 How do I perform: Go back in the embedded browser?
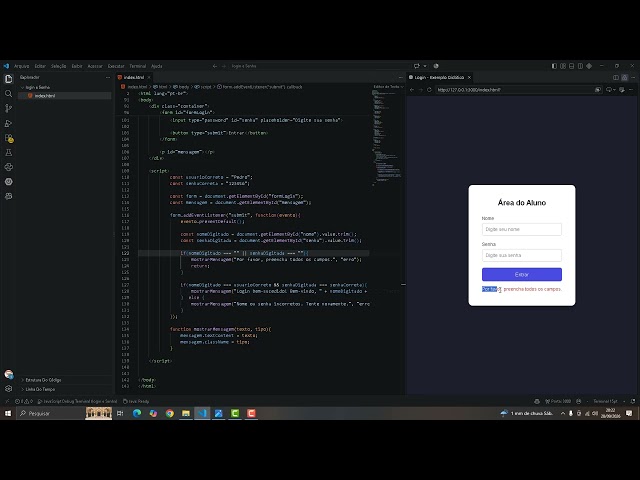coord(412,90)
